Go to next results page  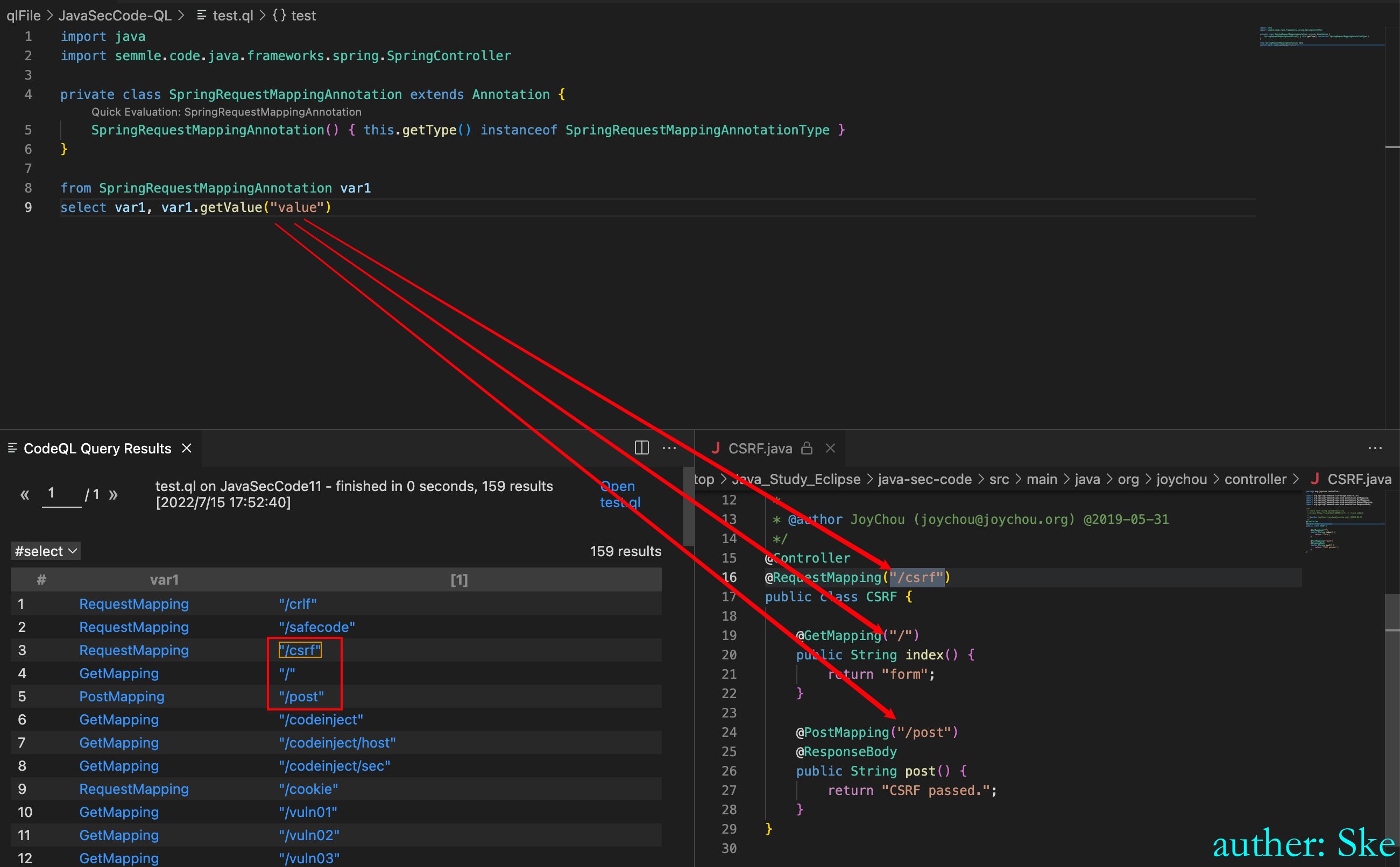point(113,494)
